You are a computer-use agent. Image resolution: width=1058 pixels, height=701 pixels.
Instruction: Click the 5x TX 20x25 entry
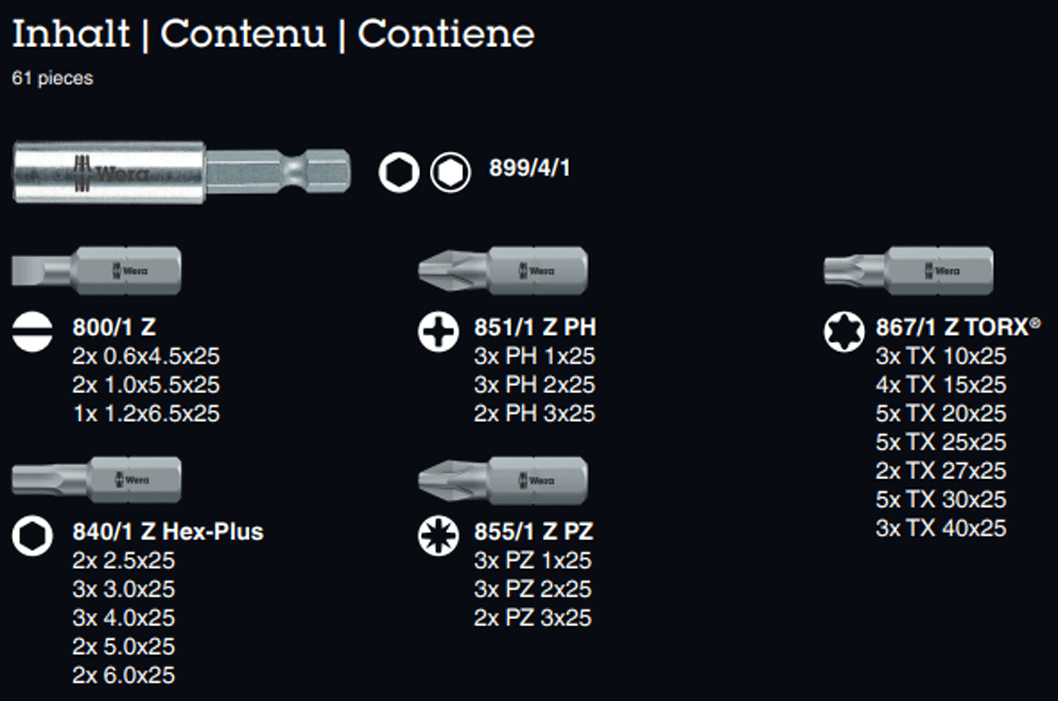tap(941, 413)
